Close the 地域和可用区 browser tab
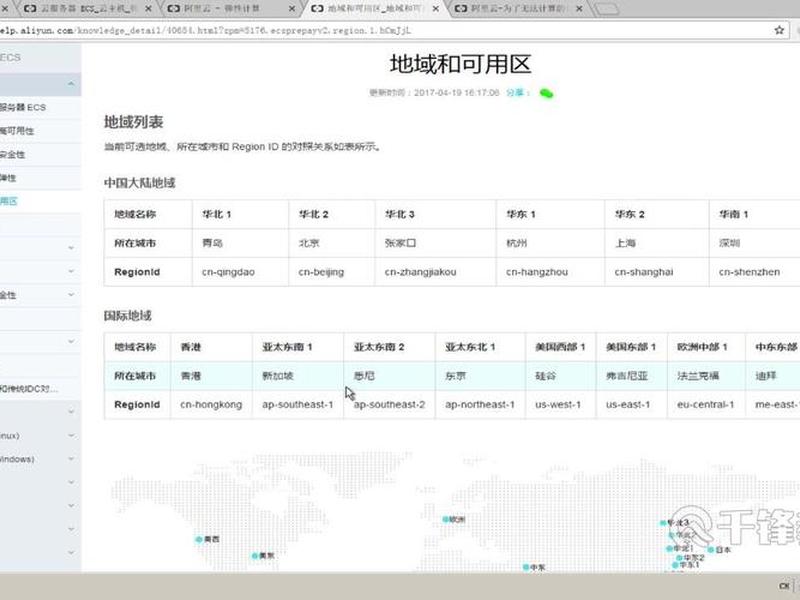Screen dimensions: 800x600 [x=436, y=9]
